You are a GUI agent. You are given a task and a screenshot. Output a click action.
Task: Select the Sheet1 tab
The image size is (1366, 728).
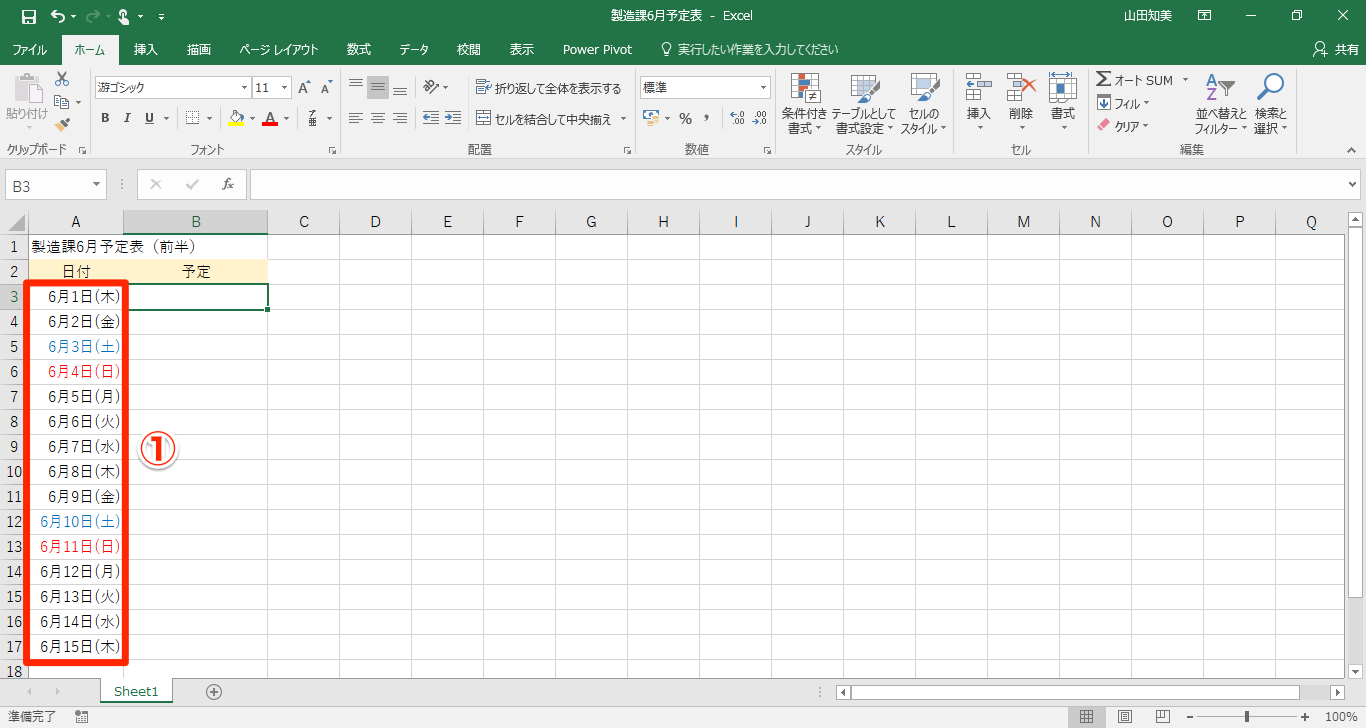(x=136, y=691)
